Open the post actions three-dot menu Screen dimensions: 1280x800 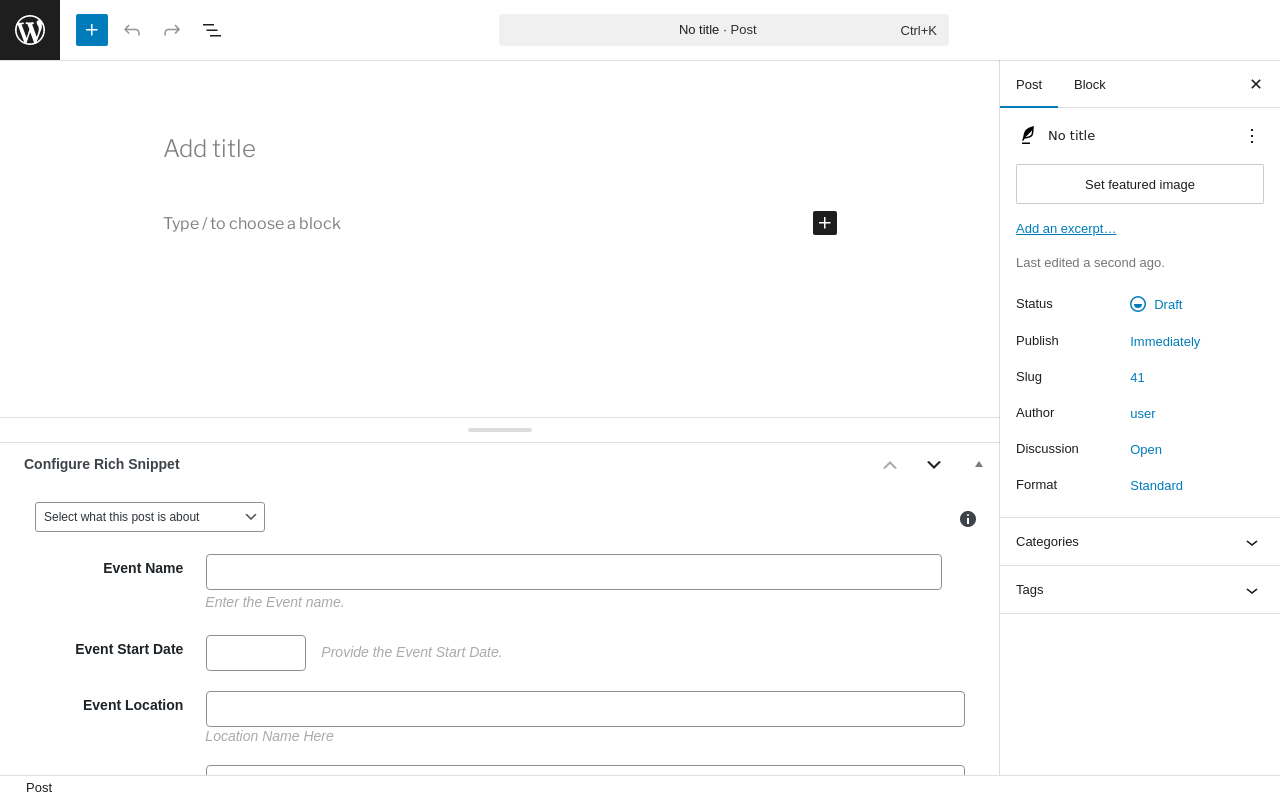click(1252, 136)
